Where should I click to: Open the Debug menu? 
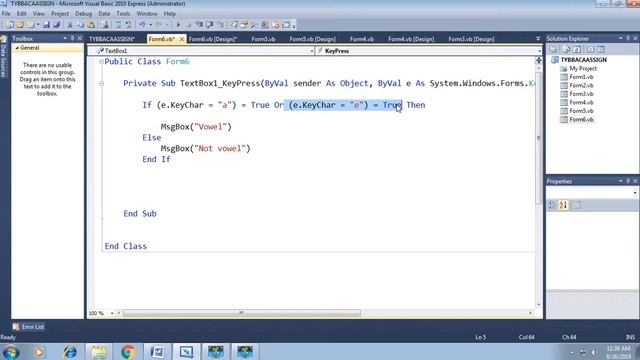point(83,14)
